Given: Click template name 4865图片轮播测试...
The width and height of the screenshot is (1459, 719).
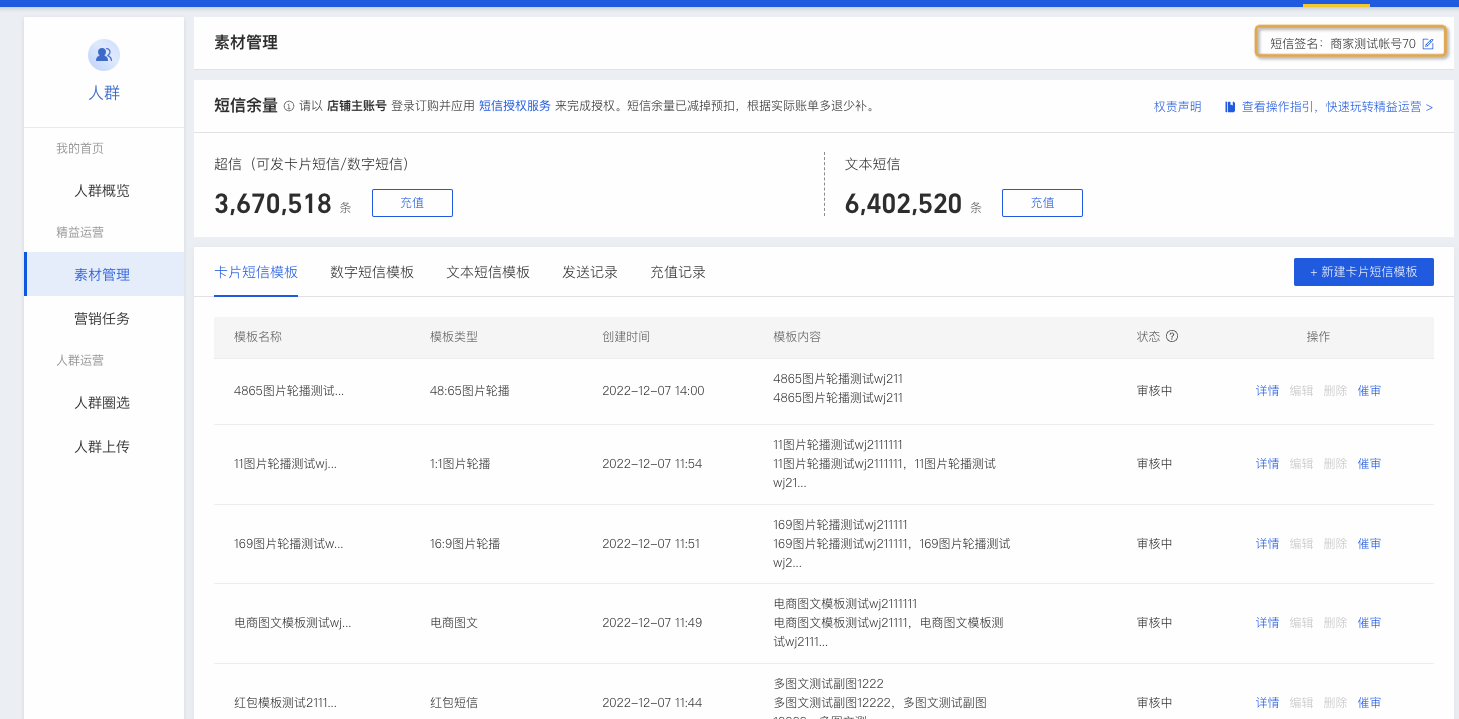Looking at the screenshot, I should tap(289, 391).
